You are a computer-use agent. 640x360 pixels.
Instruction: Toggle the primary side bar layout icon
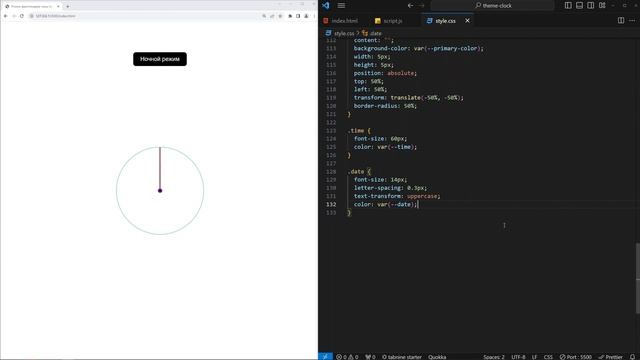(568, 5)
